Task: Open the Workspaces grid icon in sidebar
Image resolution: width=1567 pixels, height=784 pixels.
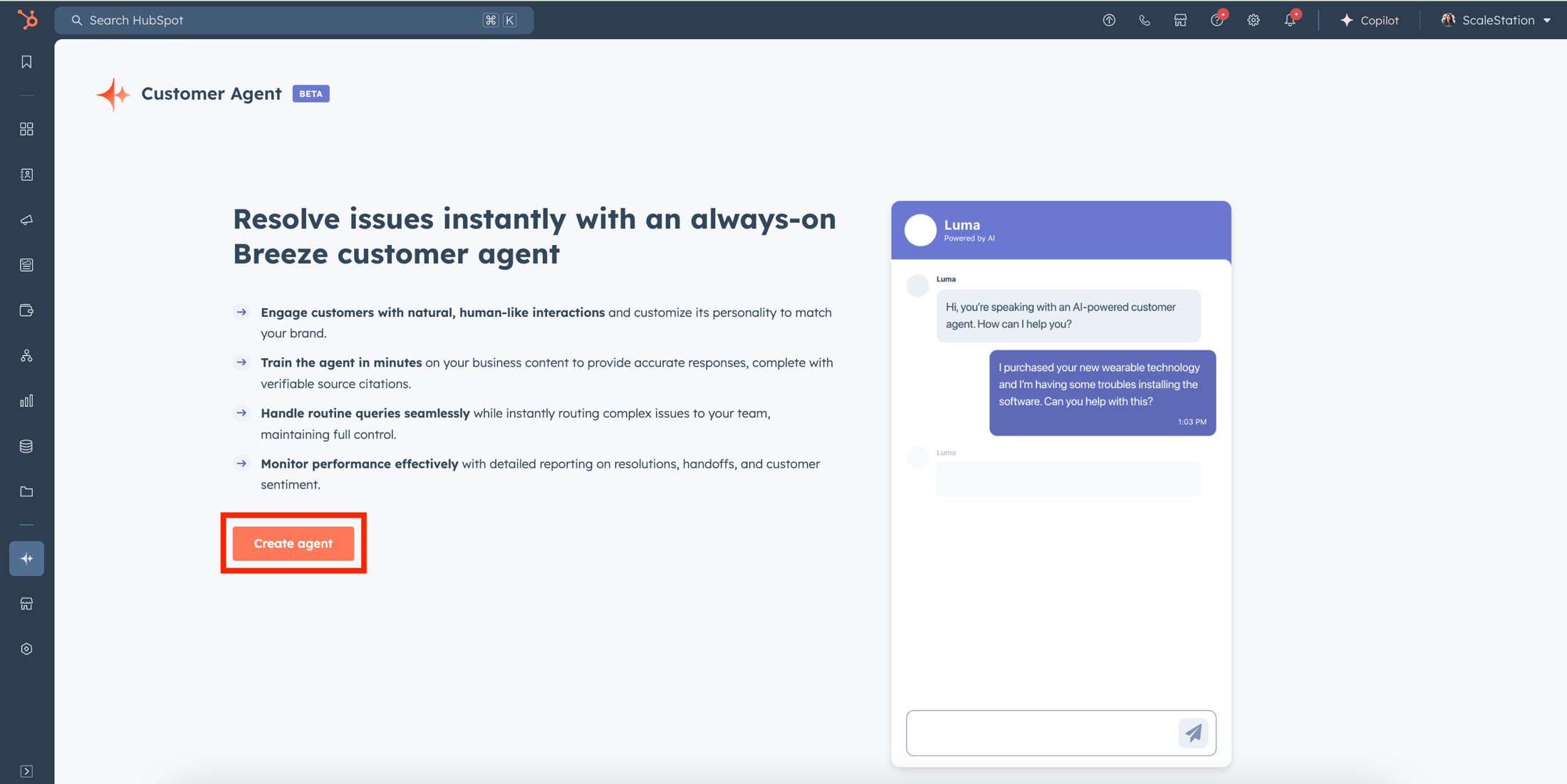Action: click(x=26, y=129)
